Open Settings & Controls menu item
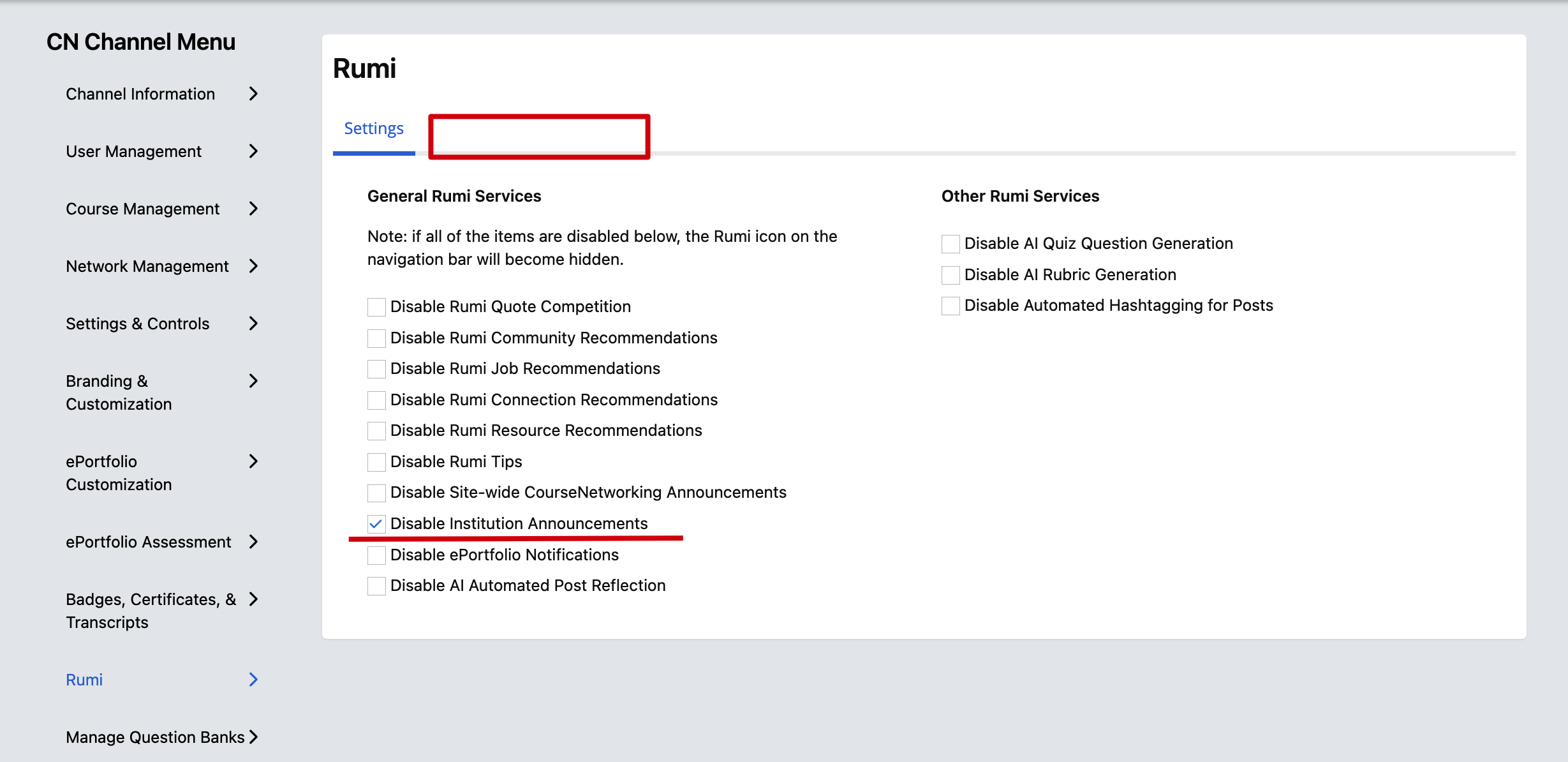This screenshot has height=762, width=1568. click(x=137, y=324)
